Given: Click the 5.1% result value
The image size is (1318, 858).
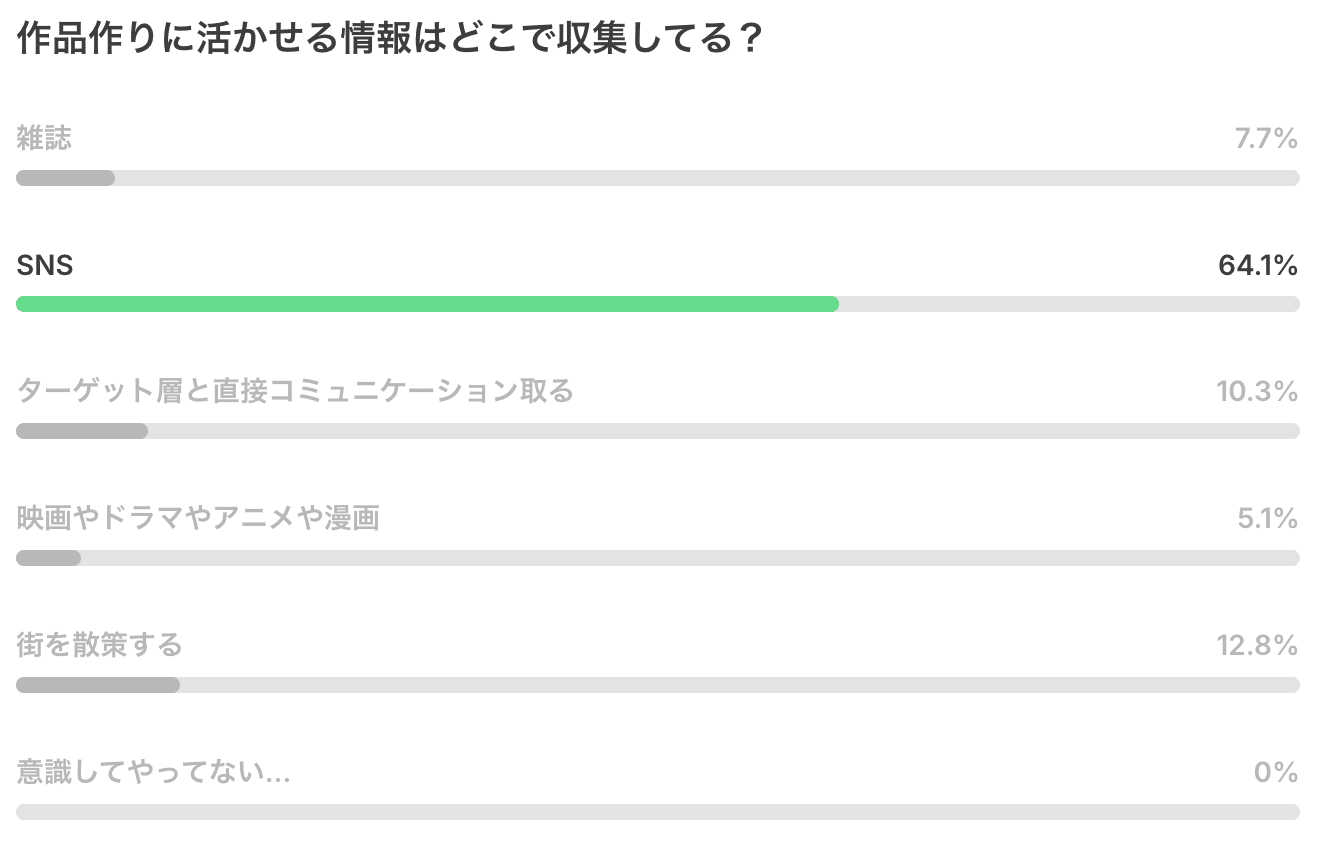Looking at the screenshot, I should 1267,518.
